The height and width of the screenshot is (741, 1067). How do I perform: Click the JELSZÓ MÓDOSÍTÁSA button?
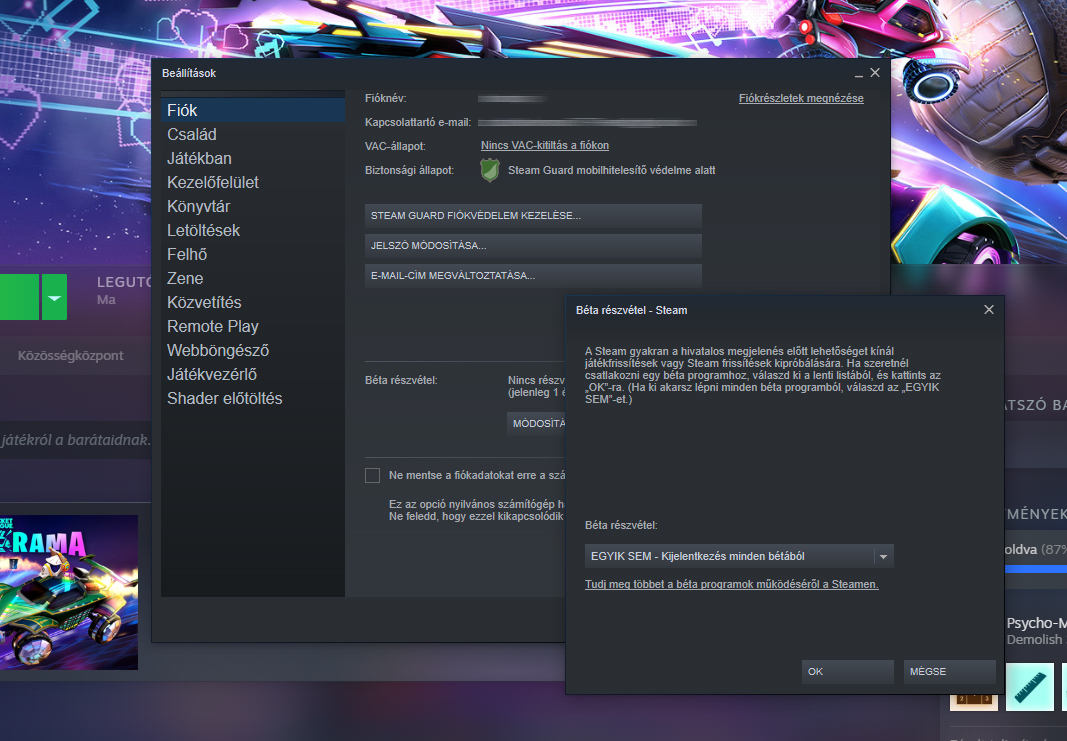pyautogui.click(x=533, y=246)
